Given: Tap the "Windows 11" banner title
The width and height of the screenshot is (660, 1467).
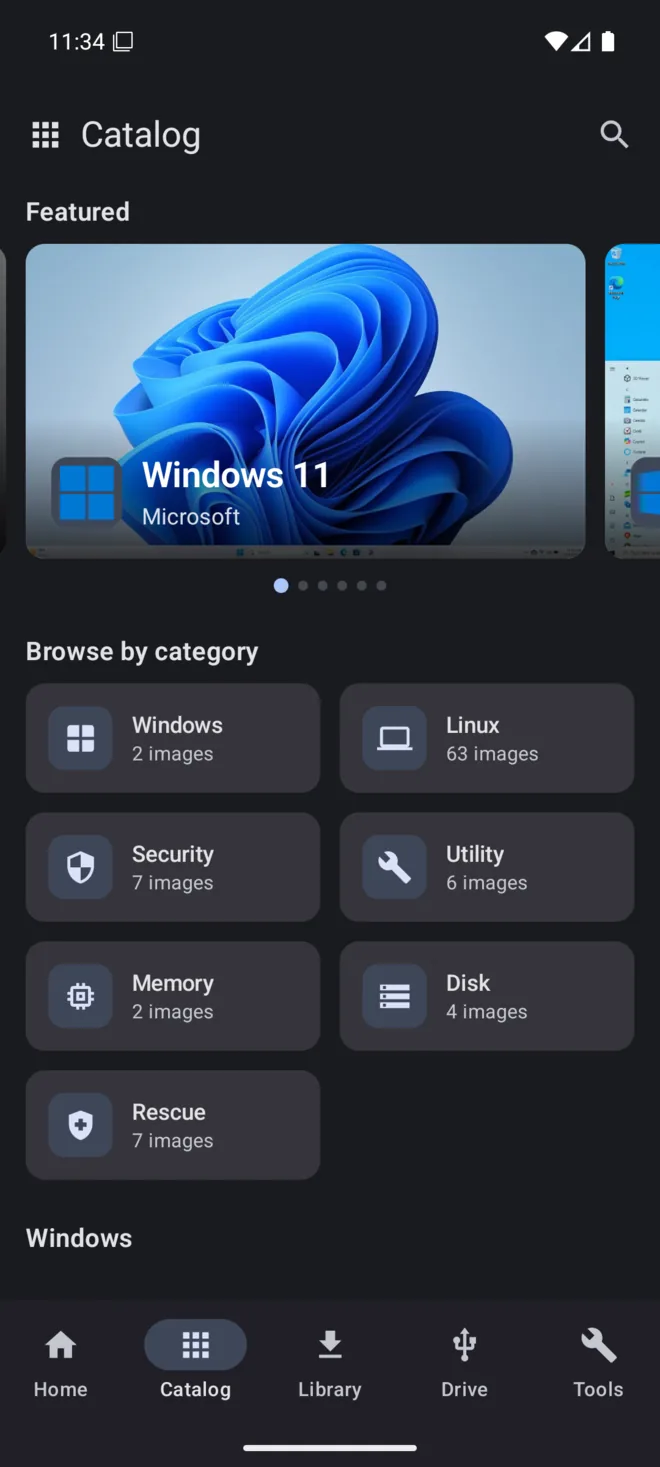Looking at the screenshot, I should (236, 475).
